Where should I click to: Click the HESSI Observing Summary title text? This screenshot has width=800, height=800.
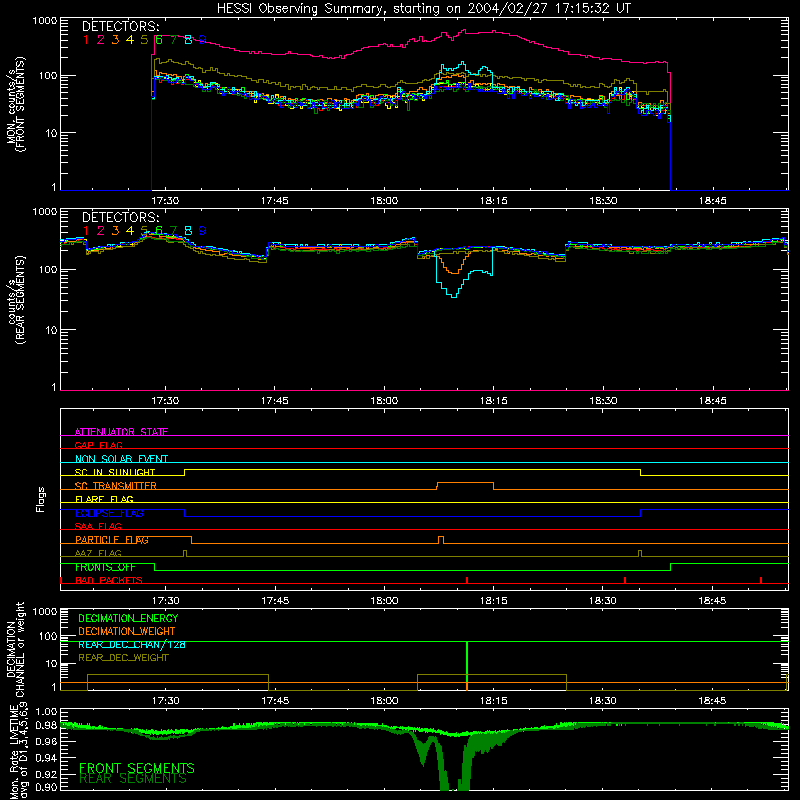click(423, 8)
